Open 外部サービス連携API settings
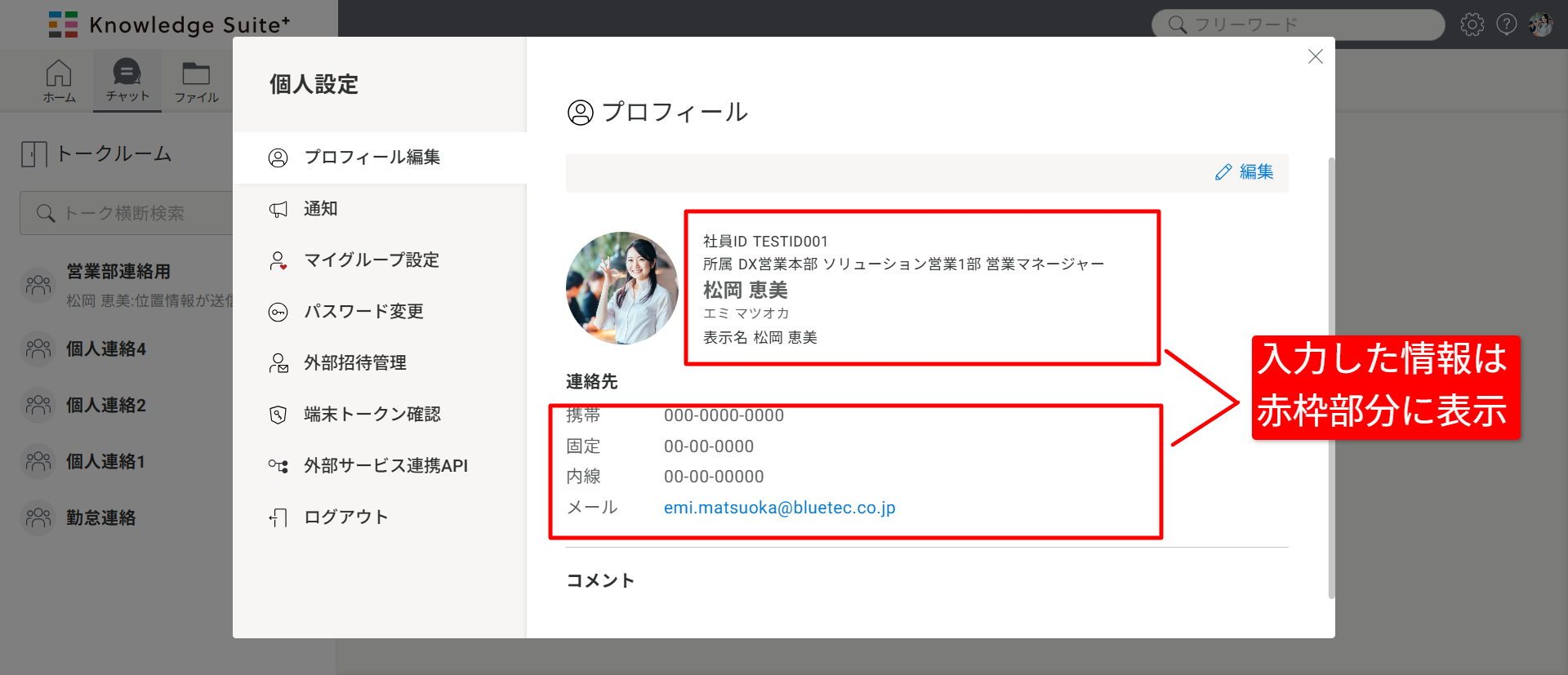1568x675 pixels. 385,466
